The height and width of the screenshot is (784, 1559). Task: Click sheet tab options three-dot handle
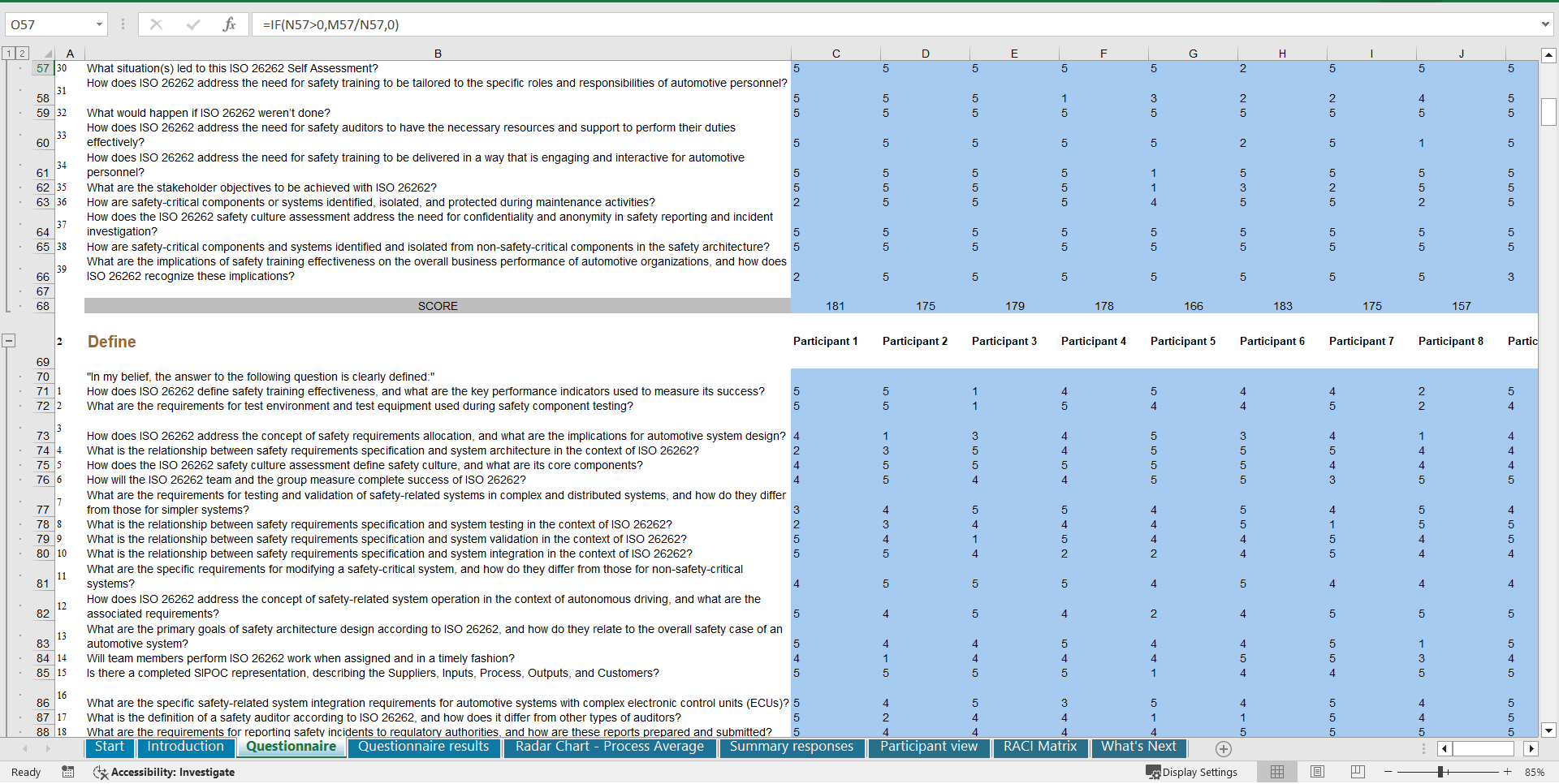(1423, 748)
